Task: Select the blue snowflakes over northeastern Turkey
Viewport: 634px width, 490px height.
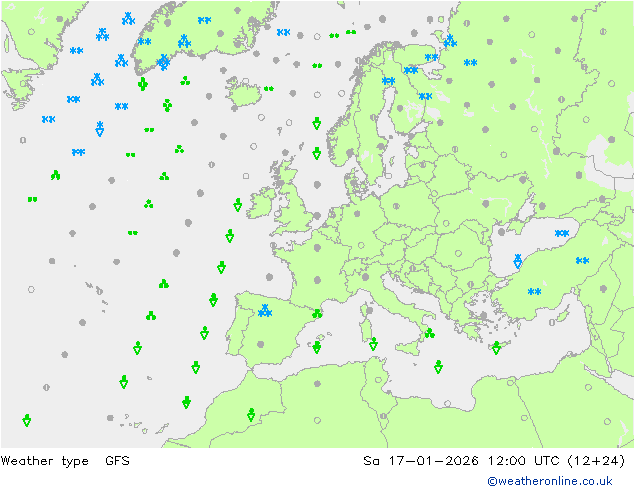Action: (x=582, y=261)
